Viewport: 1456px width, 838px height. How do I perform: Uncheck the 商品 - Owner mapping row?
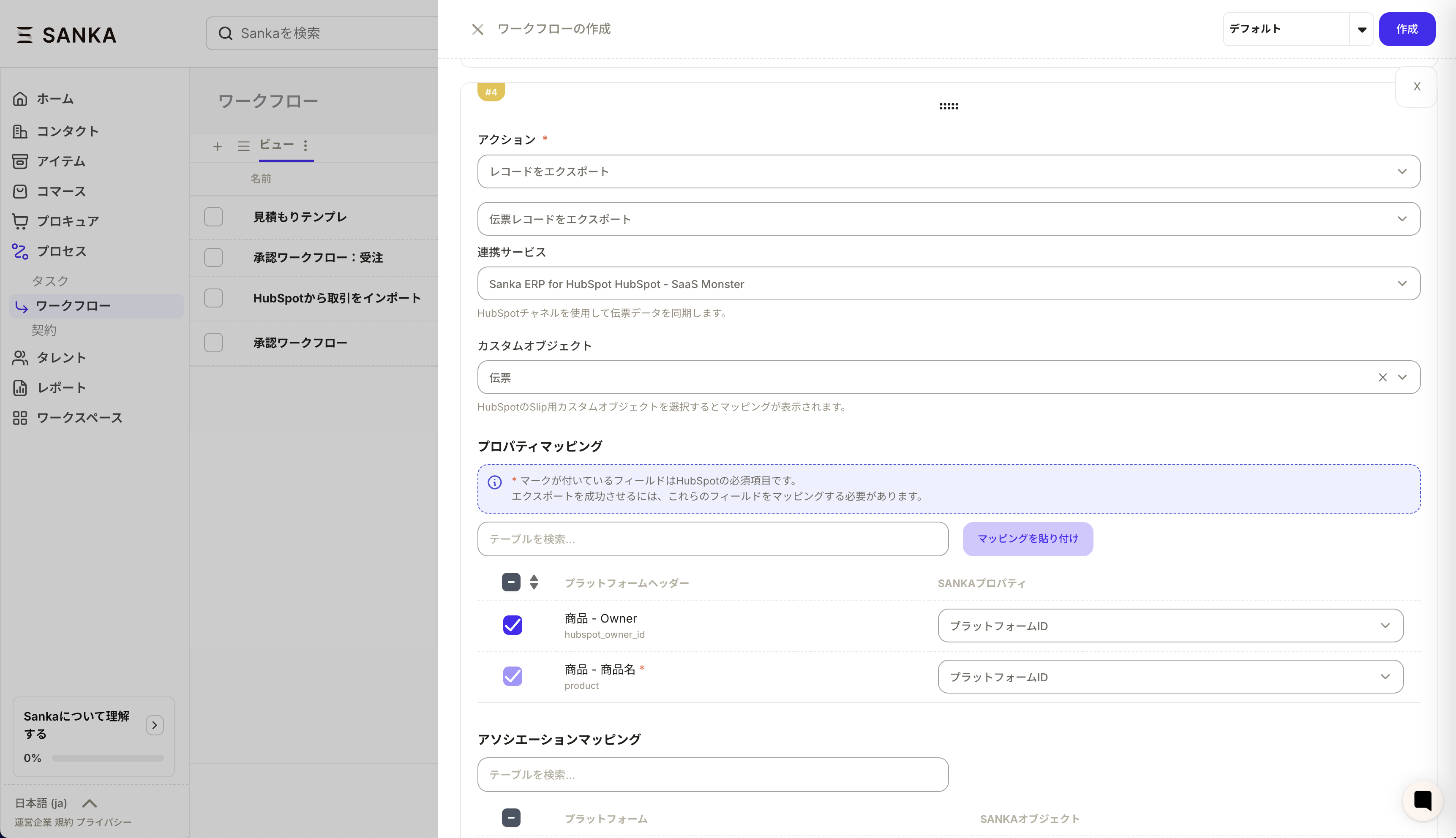tap(513, 625)
